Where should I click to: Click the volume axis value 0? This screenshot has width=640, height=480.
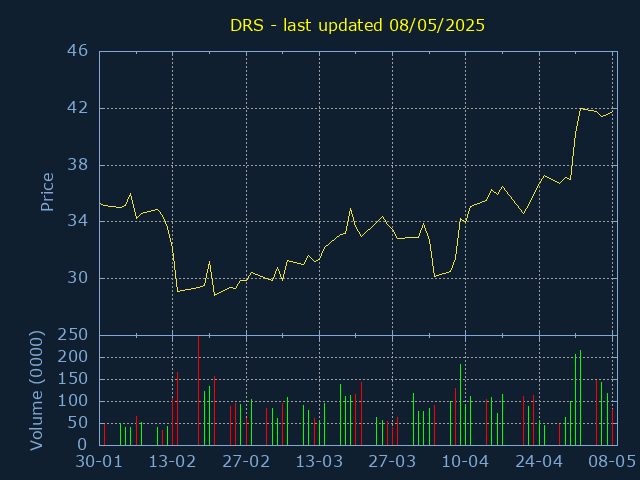pos(83,444)
